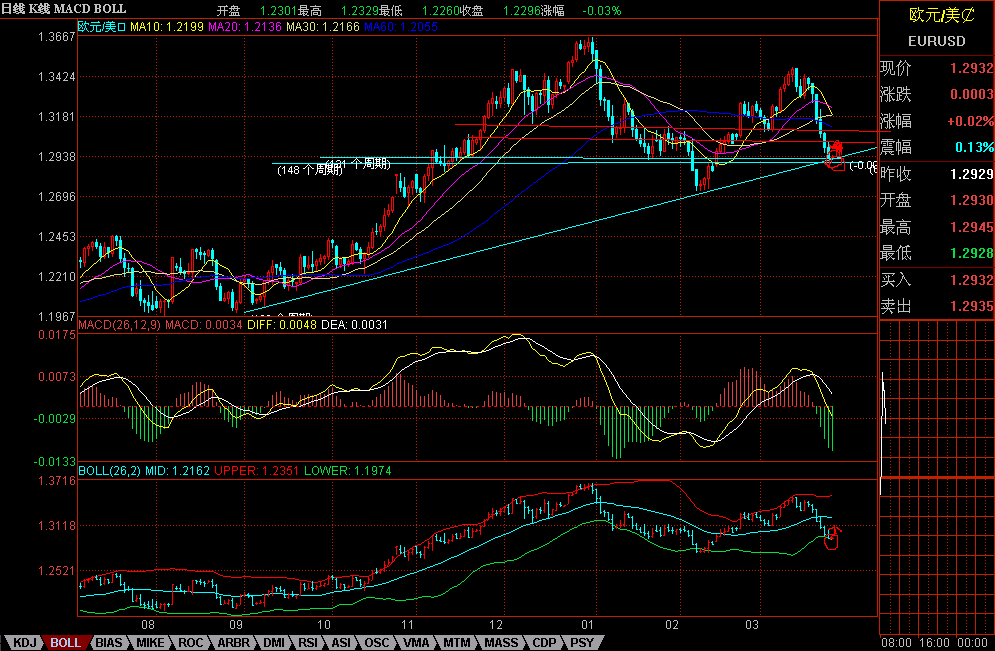Click the 震幅 value 0.13%
Viewport: 995px width, 651px height.
tap(975, 147)
